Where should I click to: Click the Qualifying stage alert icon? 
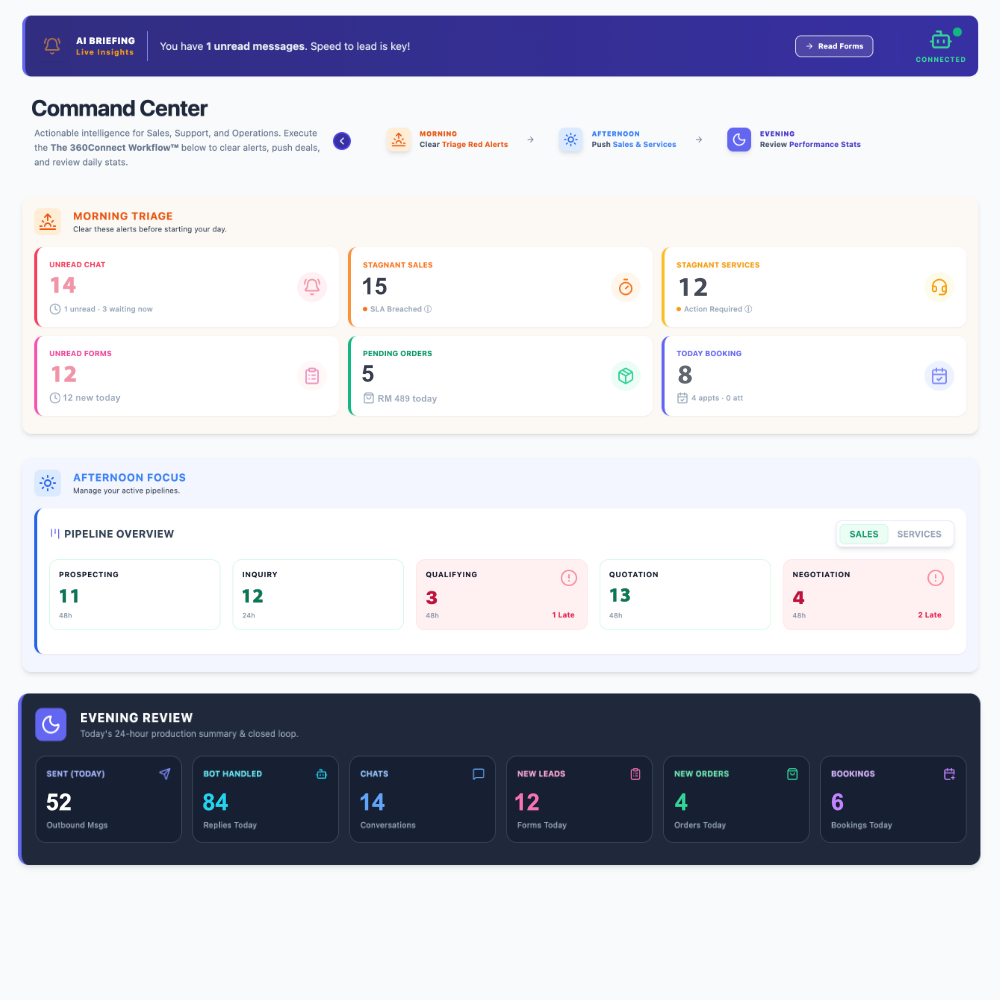click(x=569, y=578)
